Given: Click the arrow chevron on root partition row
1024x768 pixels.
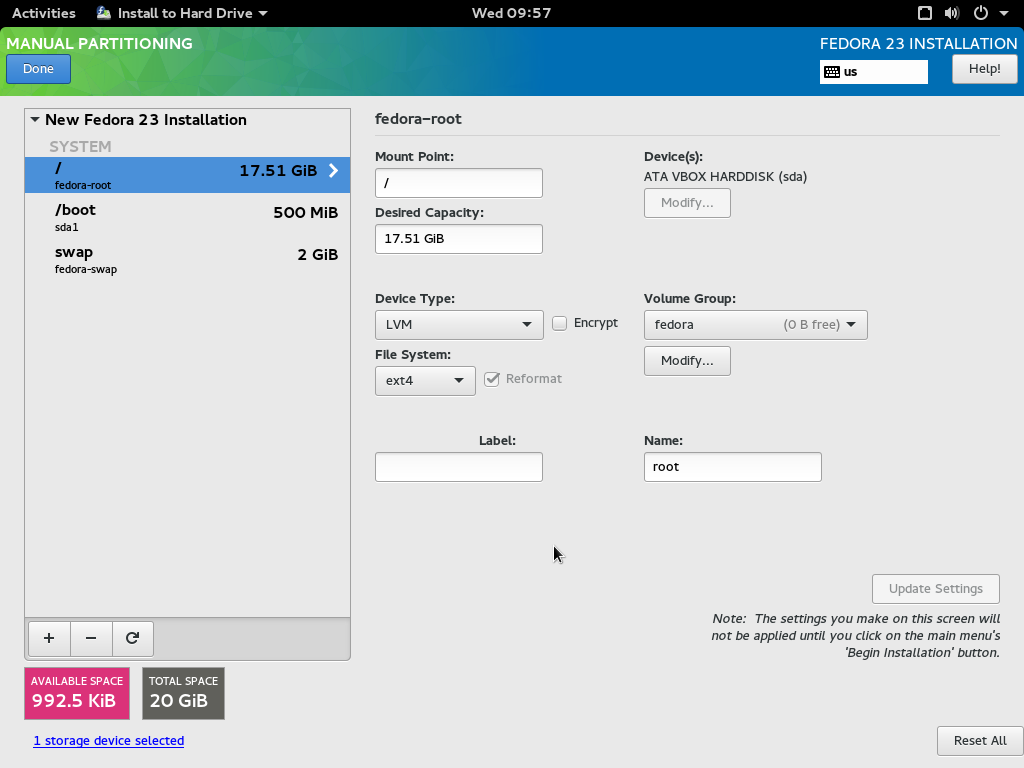Looking at the screenshot, I should (334, 171).
